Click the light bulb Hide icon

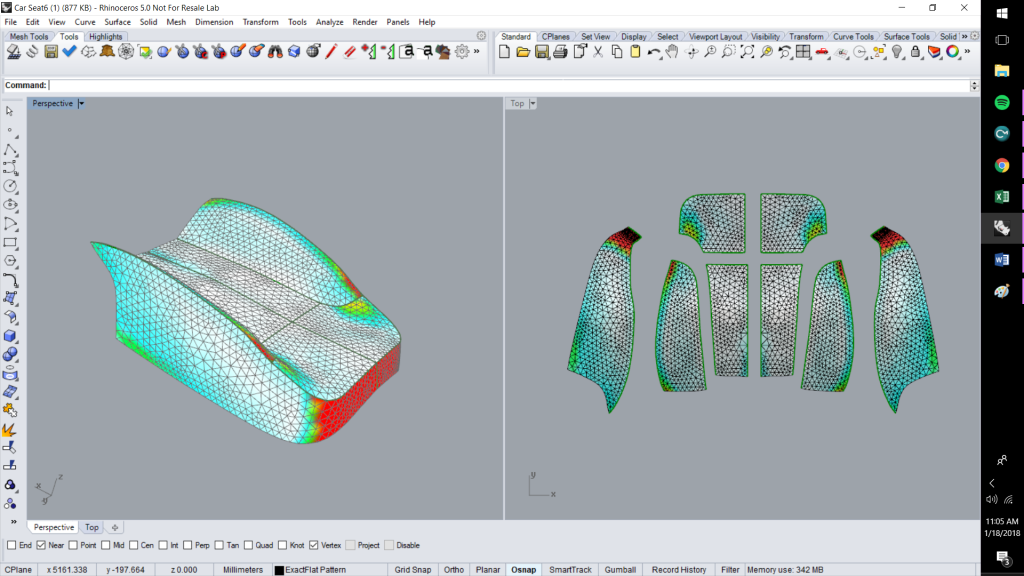coord(897,52)
